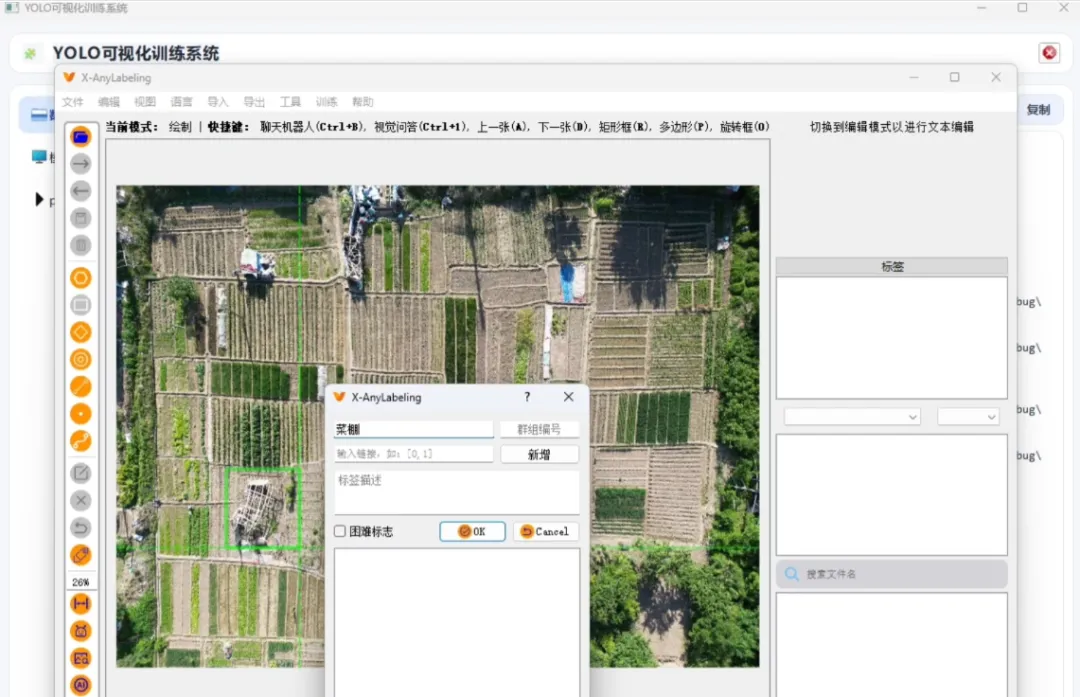
Task: Select the line strip drawing tool
Action: coord(81,441)
